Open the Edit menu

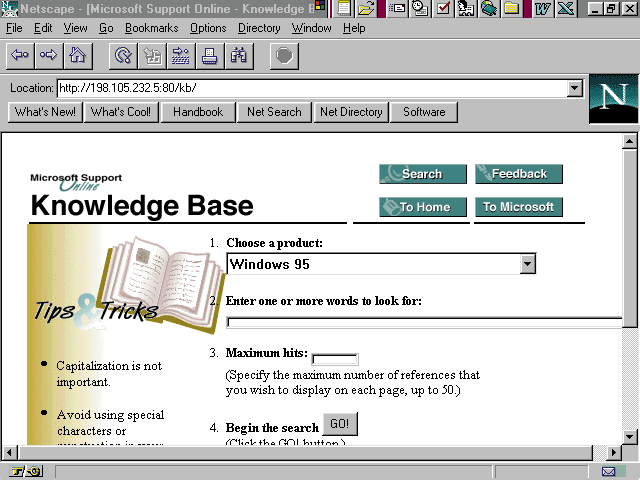pos(43,28)
